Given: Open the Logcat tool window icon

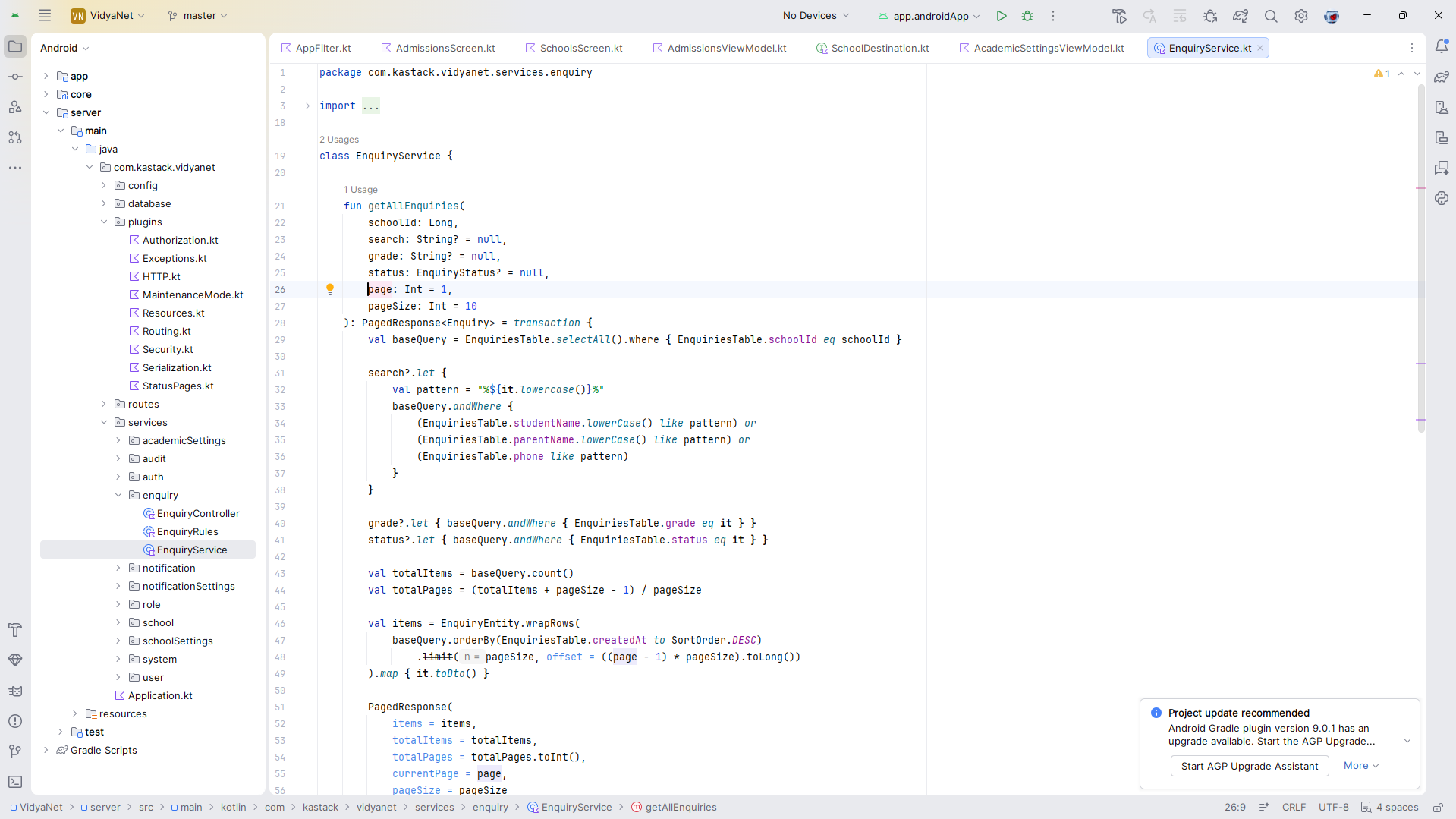Looking at the screenshot, I should coord(15,691).
